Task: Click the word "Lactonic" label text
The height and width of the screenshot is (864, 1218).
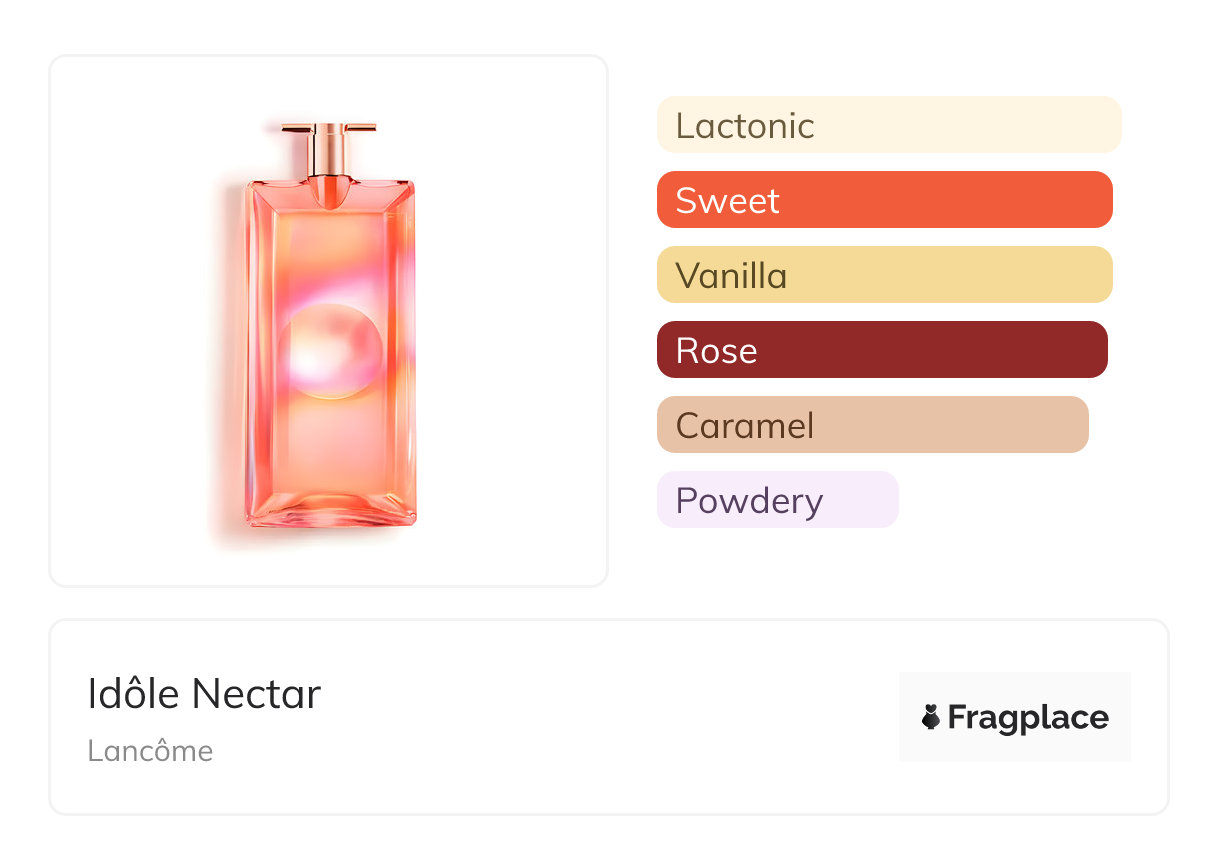Action: coord(745,126)
